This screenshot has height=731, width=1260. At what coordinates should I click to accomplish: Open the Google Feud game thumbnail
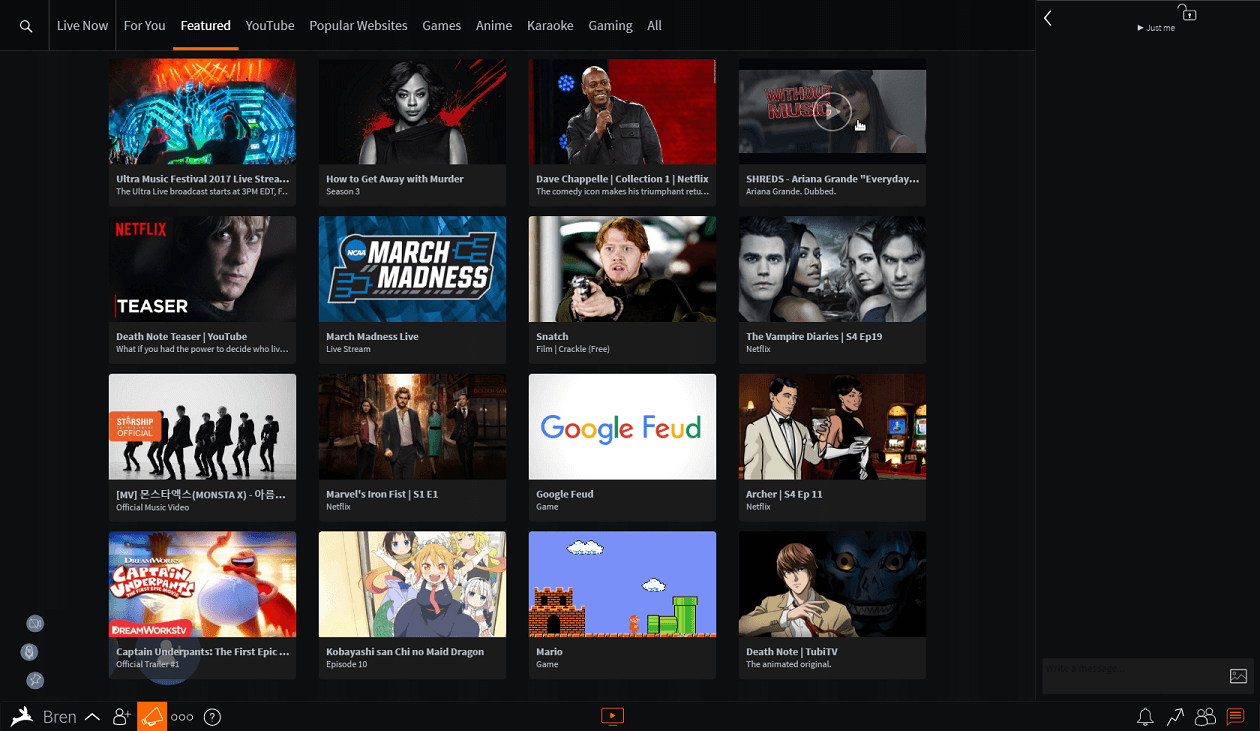click(x=622, y=427)
